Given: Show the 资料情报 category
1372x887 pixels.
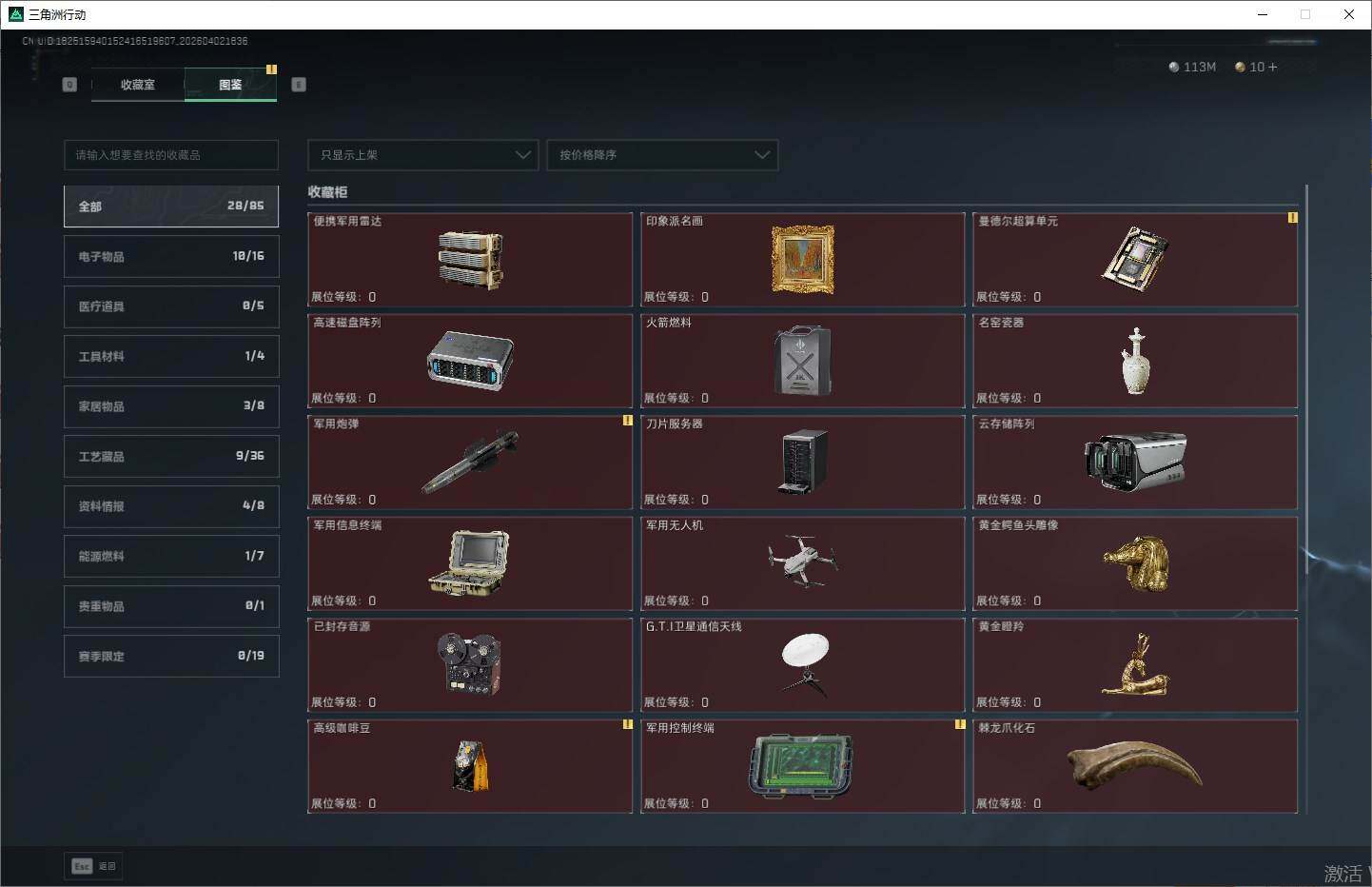Looking at the screenshot, I should point(171,506).
